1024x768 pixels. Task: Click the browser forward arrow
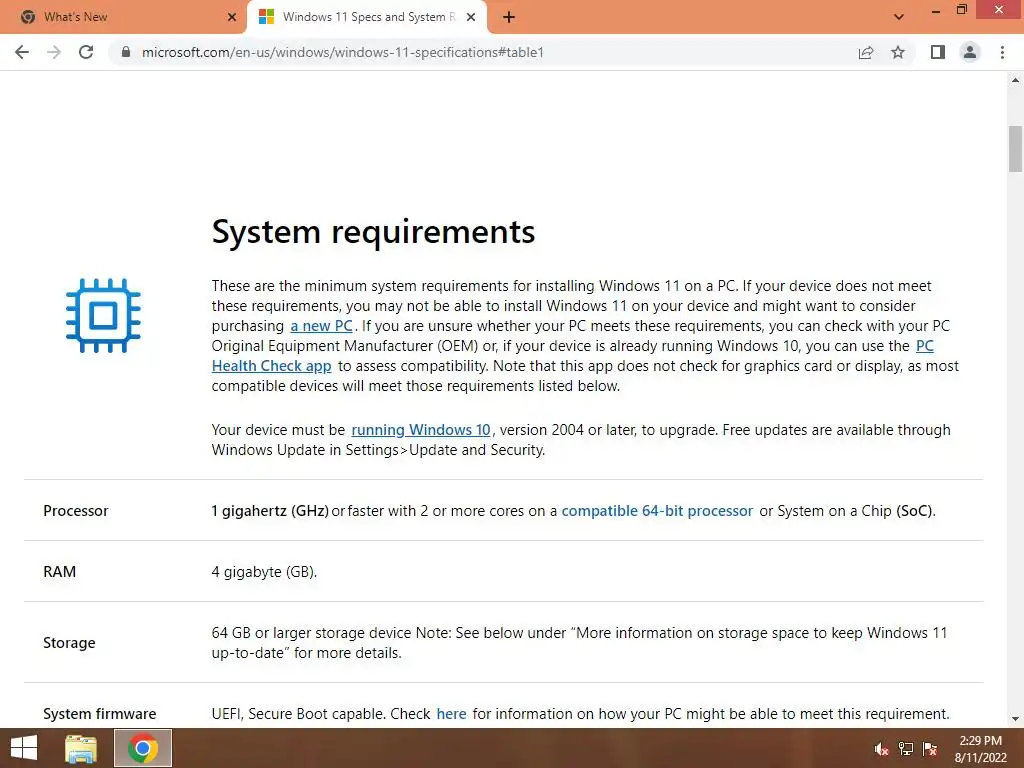pyautogui.click(x=54, y=52)
